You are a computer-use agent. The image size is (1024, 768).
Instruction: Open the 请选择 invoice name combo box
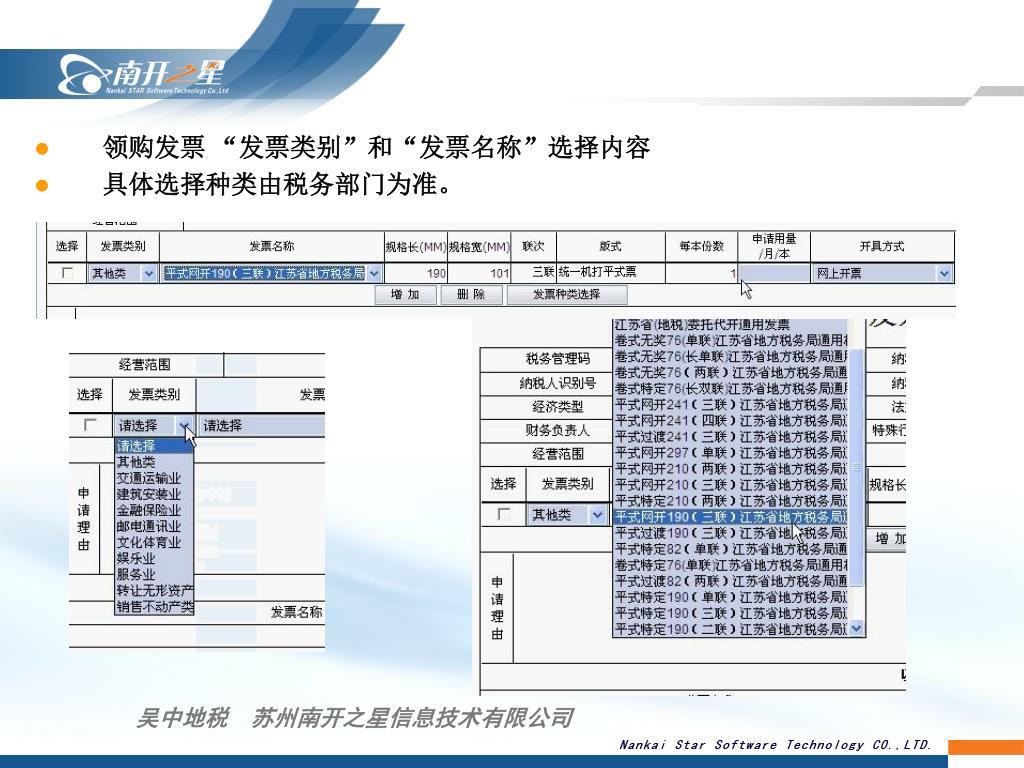tap(261, 426)
